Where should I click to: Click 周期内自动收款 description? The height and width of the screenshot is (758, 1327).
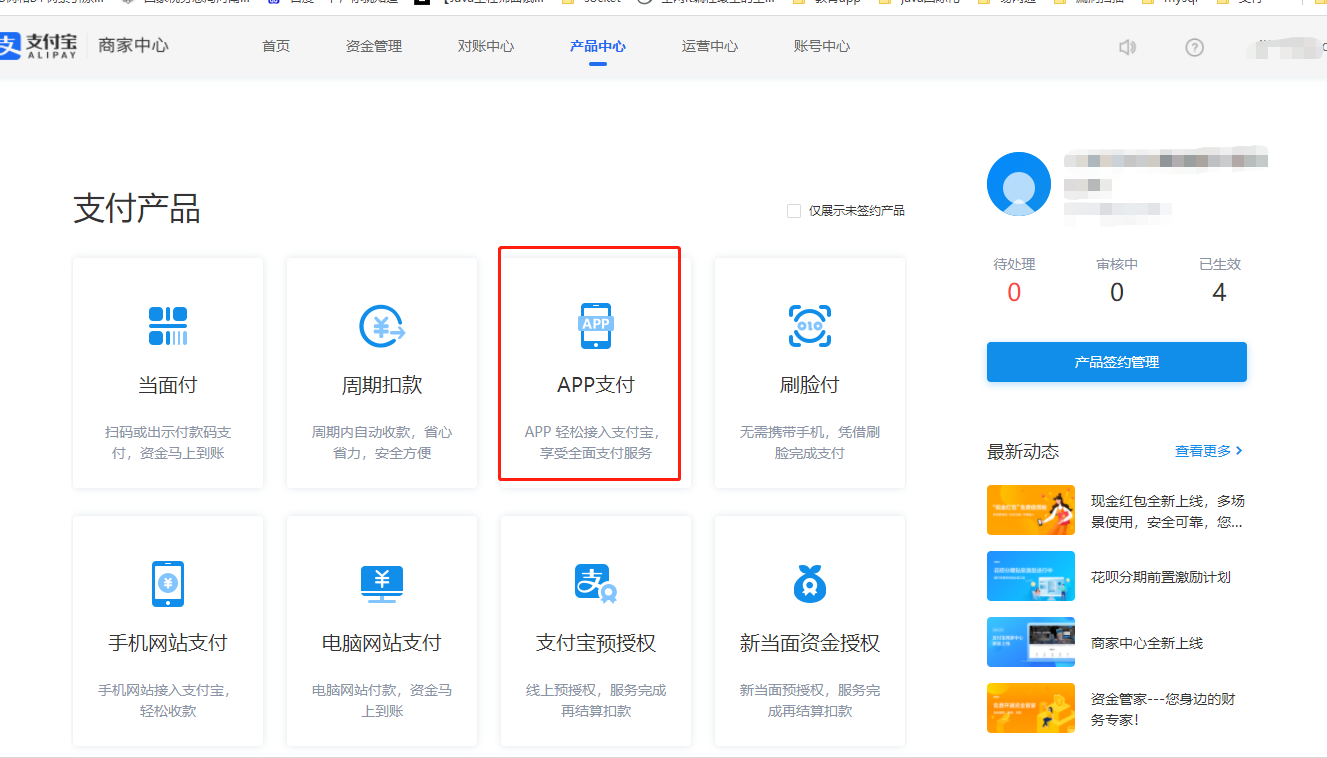382,443
